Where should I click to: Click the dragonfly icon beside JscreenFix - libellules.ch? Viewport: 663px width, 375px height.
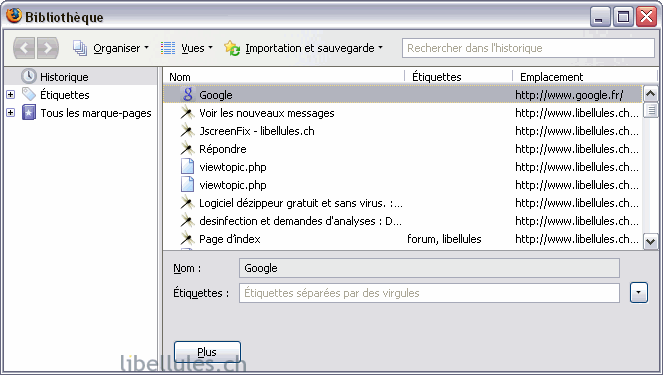tap(187, 131)
